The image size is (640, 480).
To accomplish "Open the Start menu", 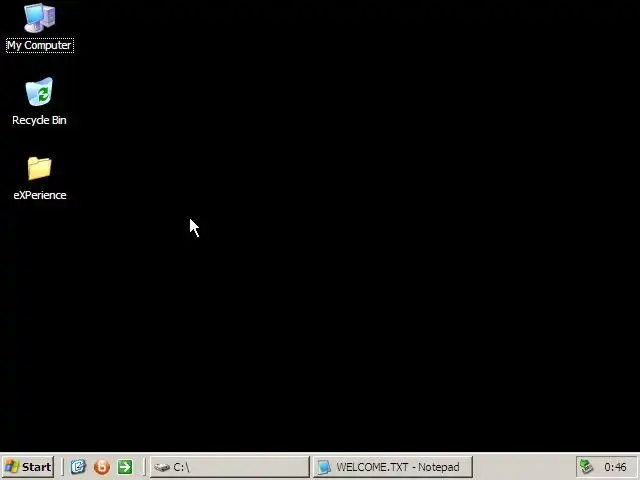I will point(28,467).
